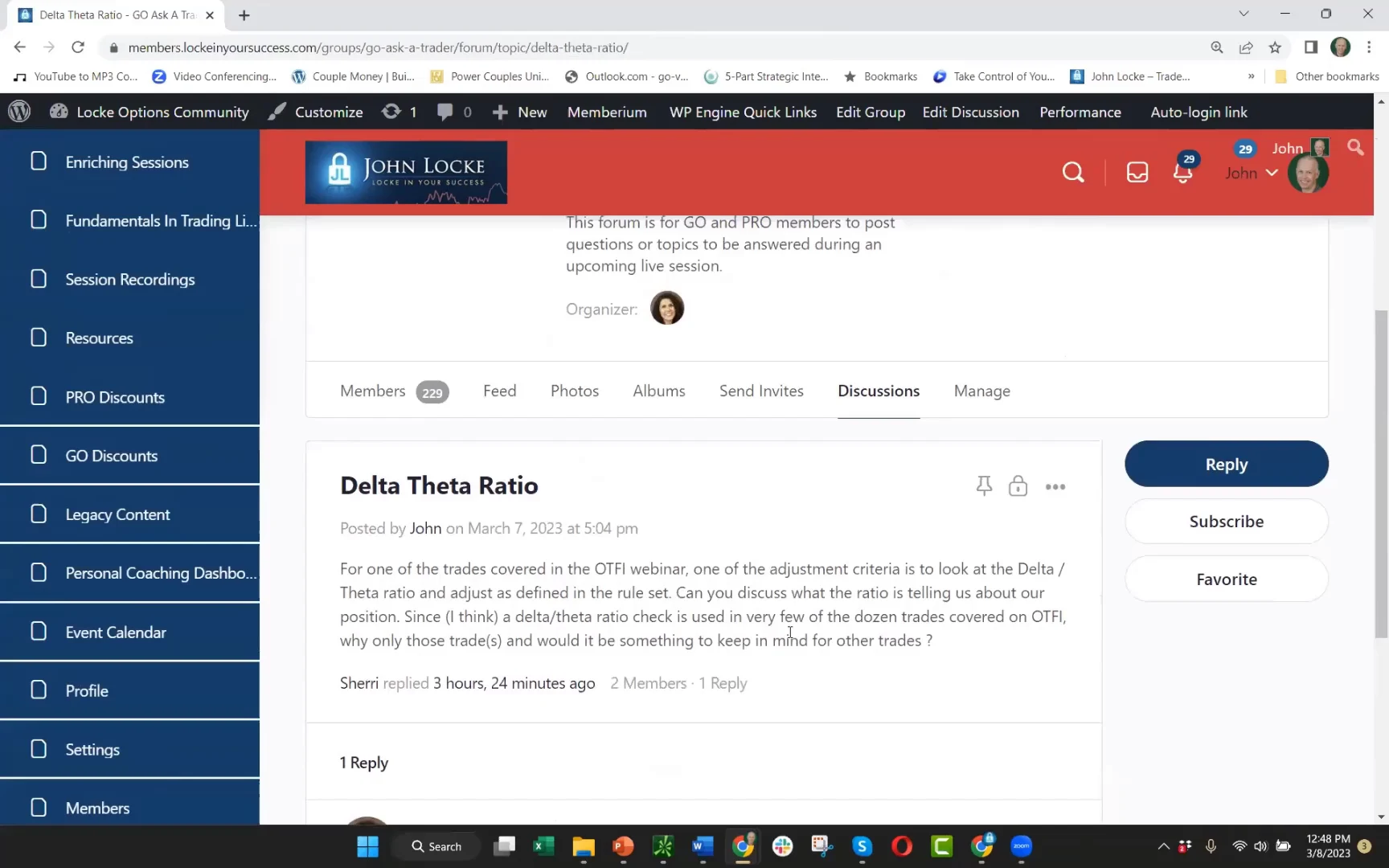
Task: Open Slack from the taskbar
Action: pyautogui.click(x=782, y=846)
